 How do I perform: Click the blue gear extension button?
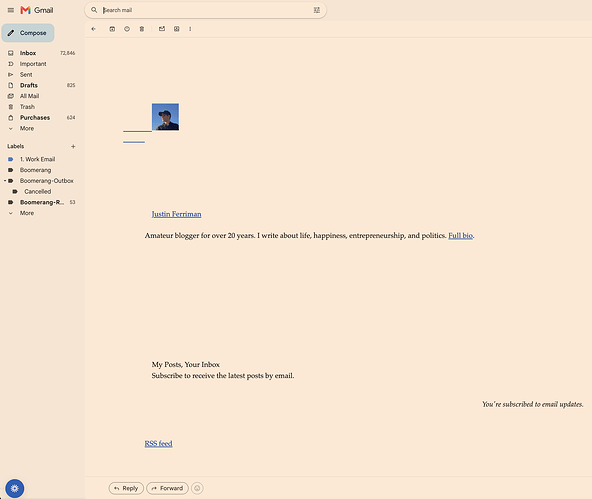[x=15, y=488]
